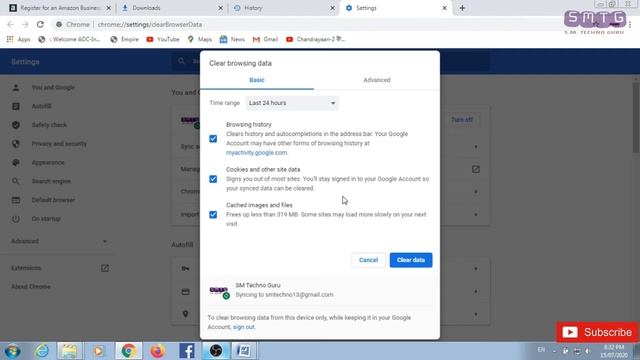
Task: Open the News bookmark
Action: pos(232,39)
